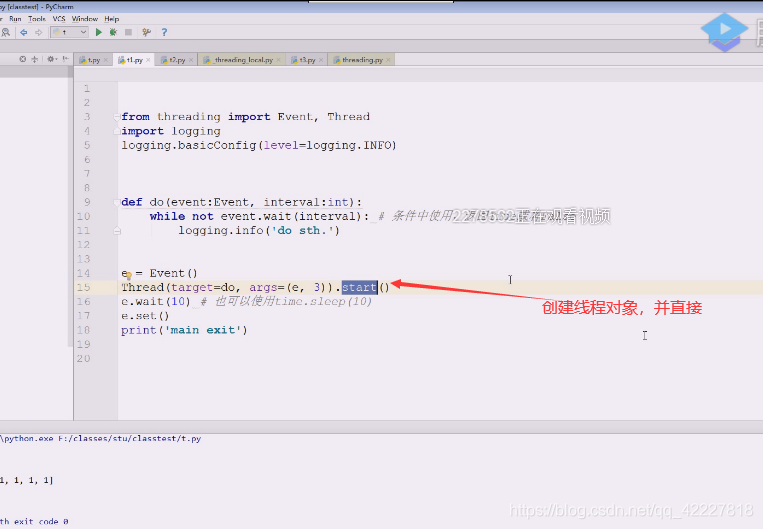Click fold end marker on line 11

pyautogui.click(x=117, y=231)
